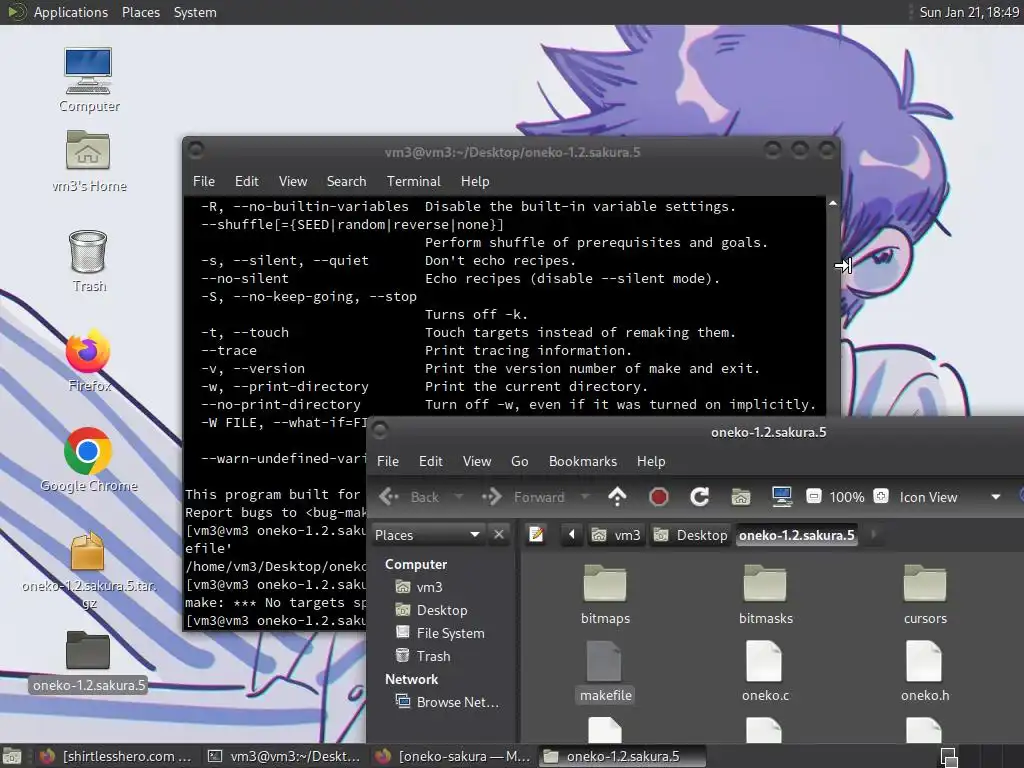The image size is (1024, 768).
Task: Open the Applications panel menu
Action: [58, 12]
